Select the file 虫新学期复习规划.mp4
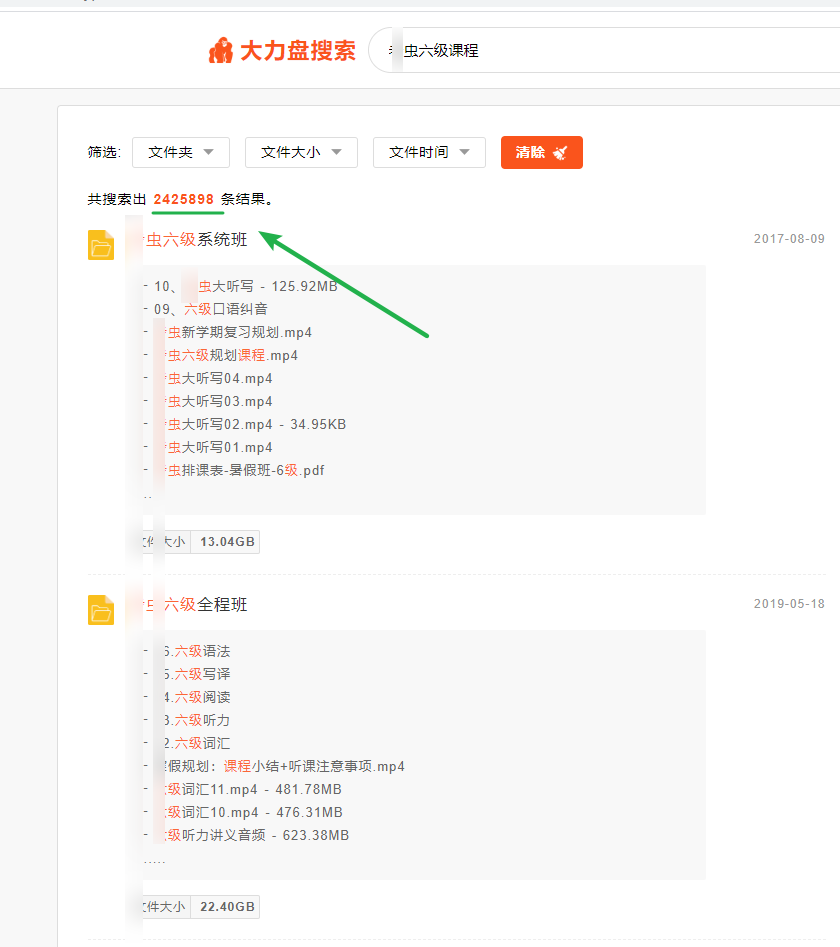The width and height of the screenshot is (840, 947). pyautogui.click(x=239, y=332)
